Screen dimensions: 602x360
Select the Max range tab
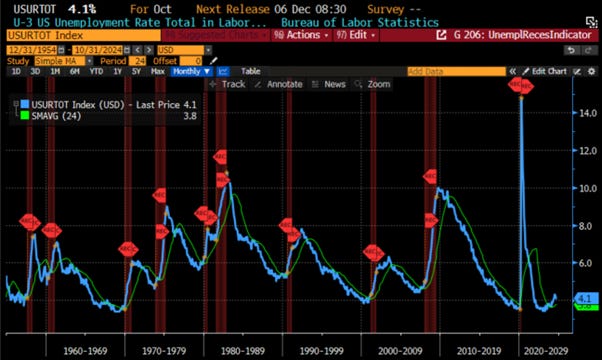coord(157,71)
